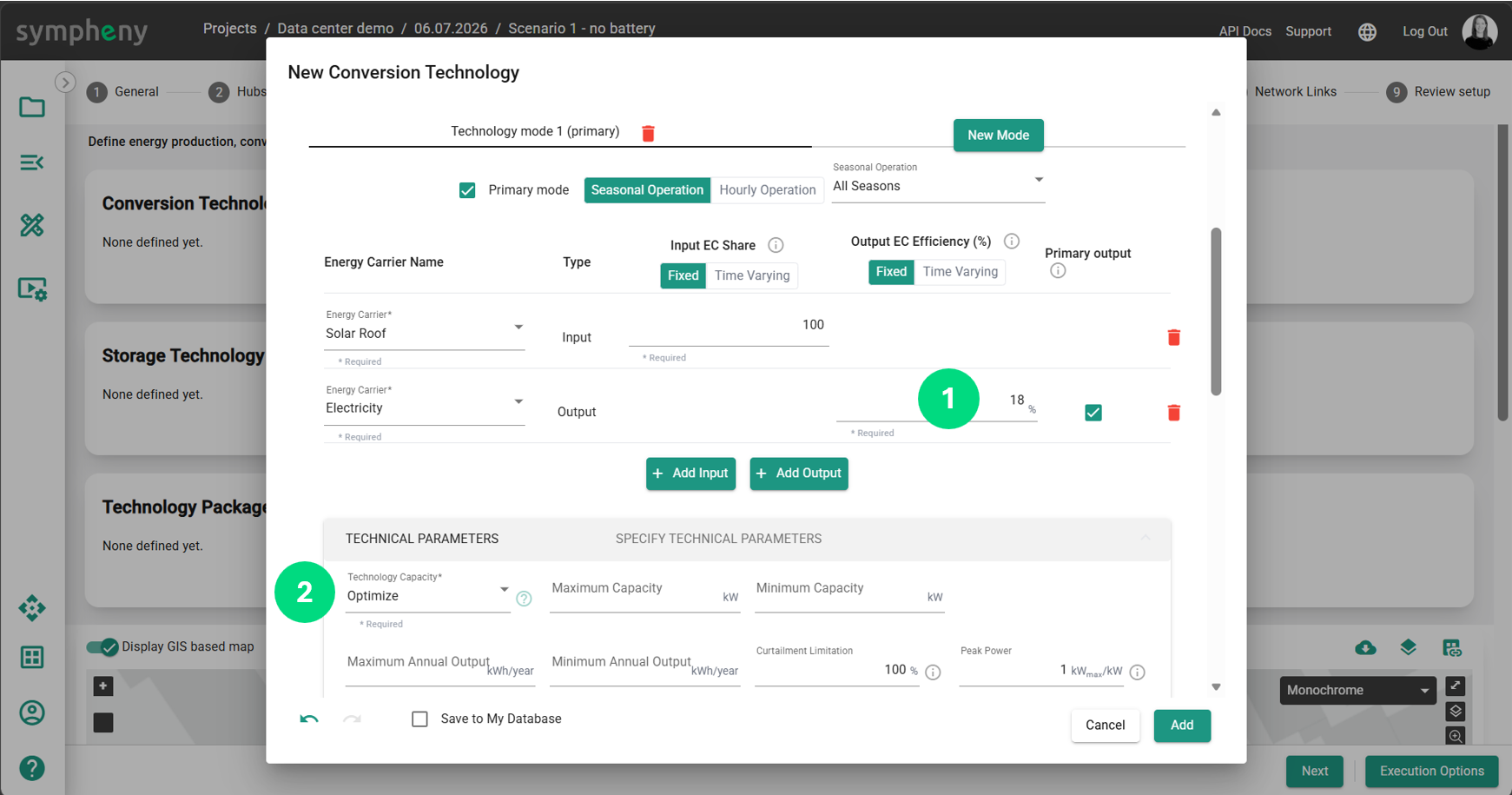Click the help question mark sidebar icon
The height and width of the screenshot is (795, 1512).
pyautogui.click(x=32, y=768)
